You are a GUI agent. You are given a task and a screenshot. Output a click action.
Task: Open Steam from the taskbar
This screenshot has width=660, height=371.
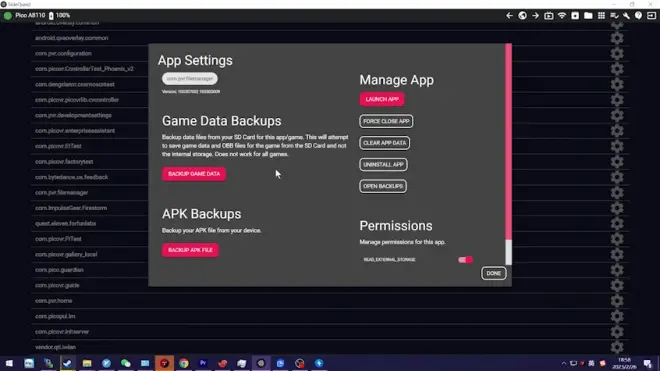click(67, 363)
